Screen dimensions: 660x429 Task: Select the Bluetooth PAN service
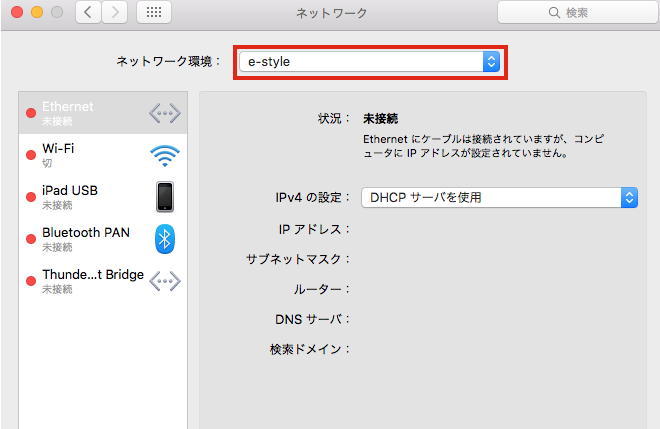[103, 239]
